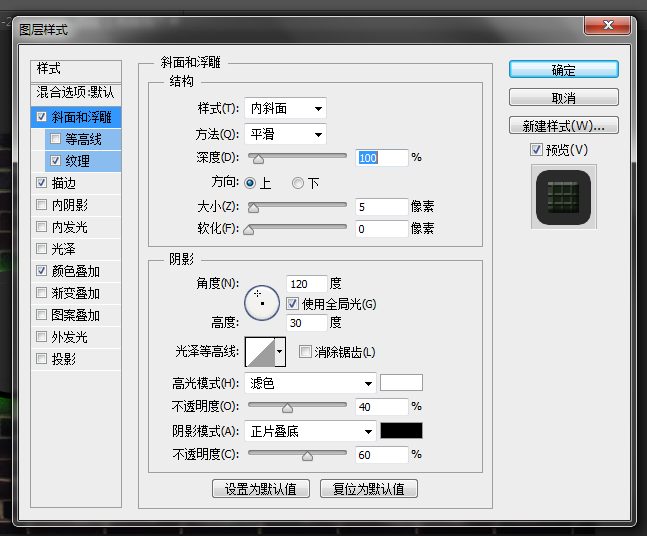Image resolution: width=647 pixels, height=536 pixels.
Task: Select 描边 in the styles list
Action: (x=63, y=183)
